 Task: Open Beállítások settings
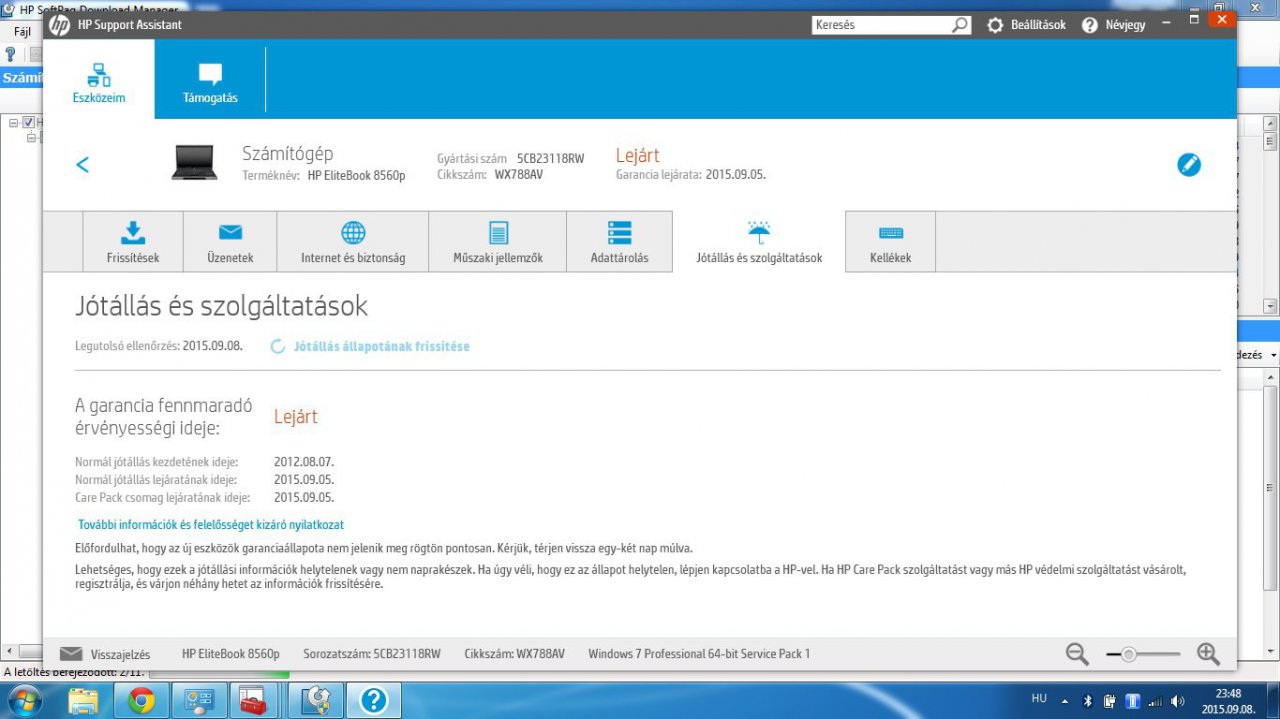[1026, 25]
